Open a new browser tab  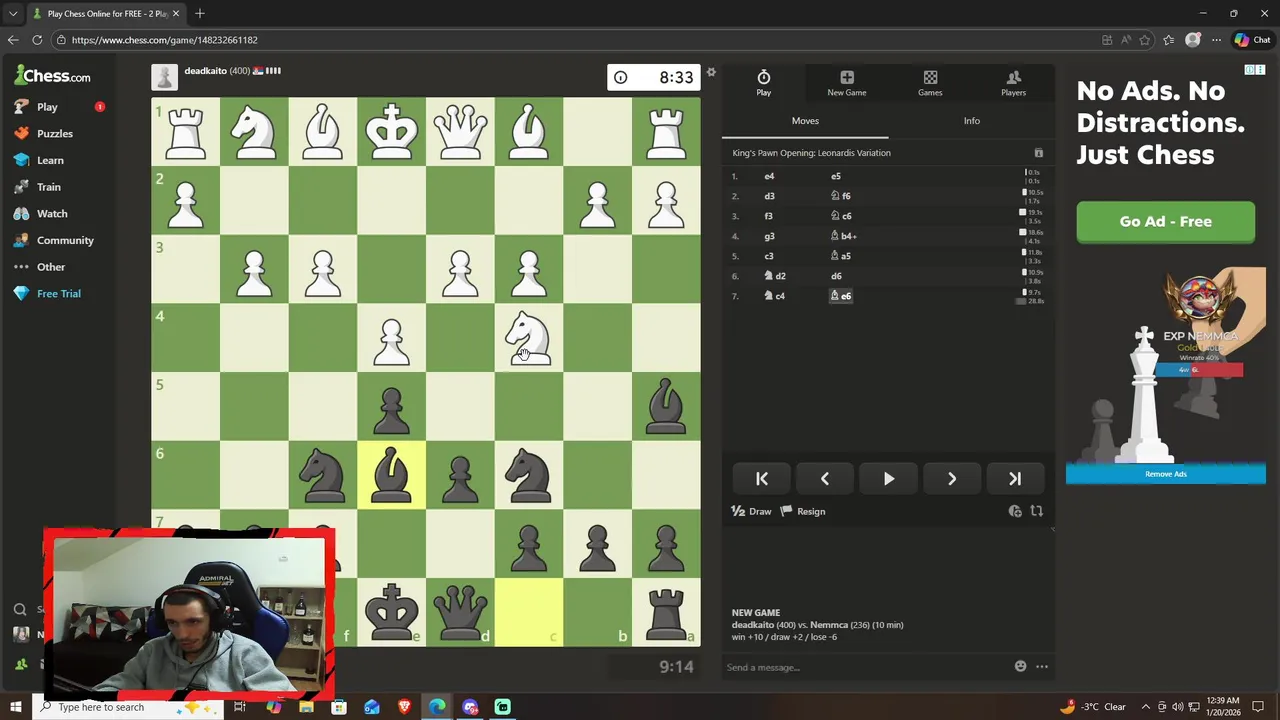pyautogui.click(x=200, y=13)
